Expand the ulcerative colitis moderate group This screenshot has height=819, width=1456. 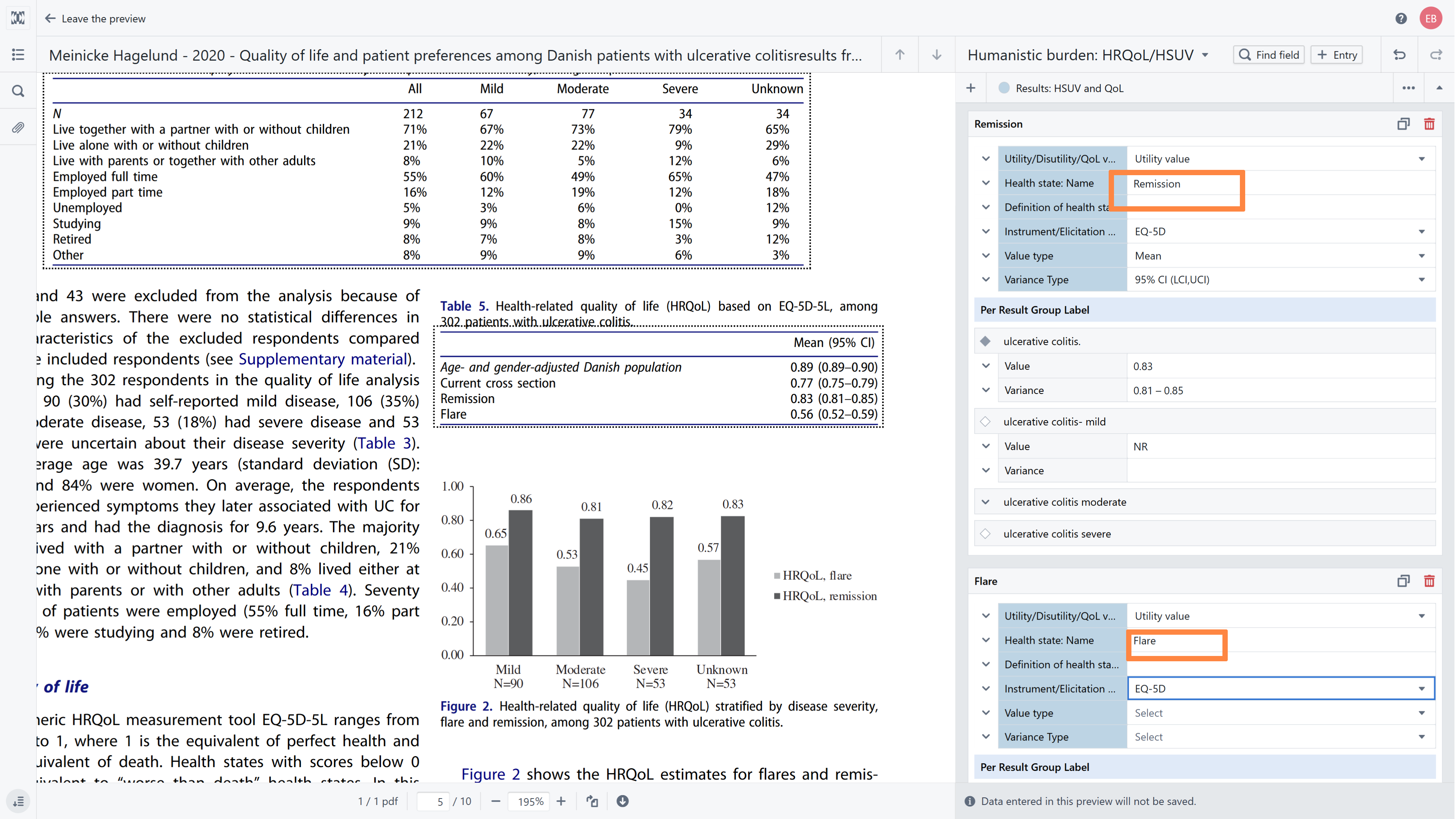tap(985, 502)
